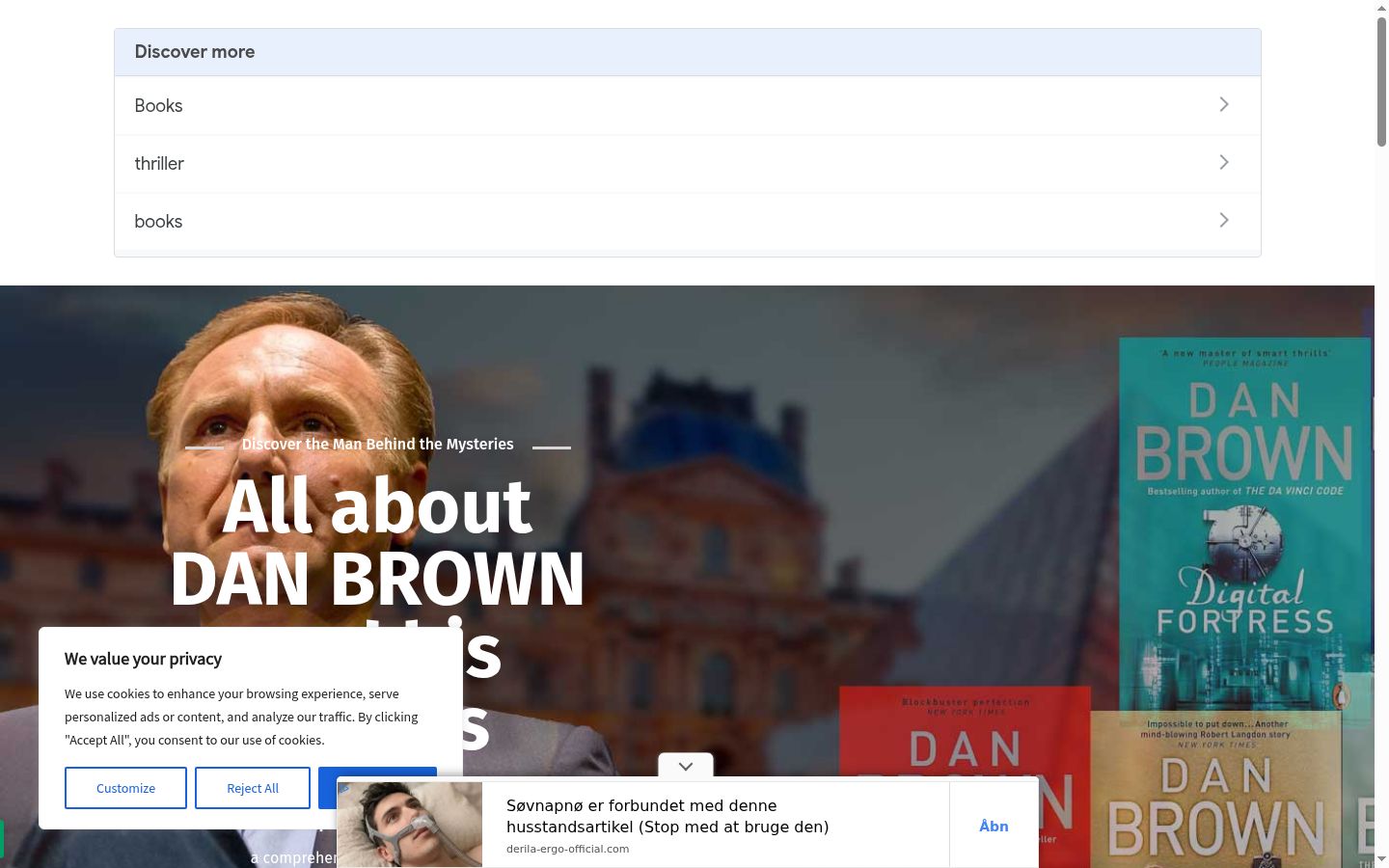Click the ad headline starting with "Søvnapnø er forbundet"
The width and height of the screenshot is (1389, 868).
coord(667,816)
